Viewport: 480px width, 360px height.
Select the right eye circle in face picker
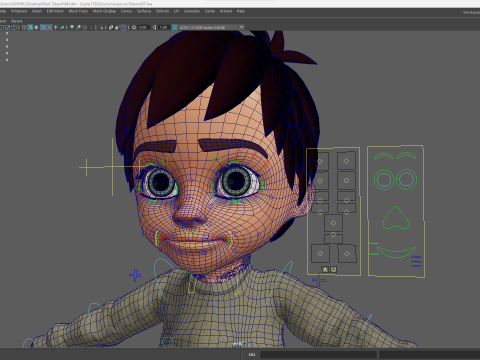point(406,179)
